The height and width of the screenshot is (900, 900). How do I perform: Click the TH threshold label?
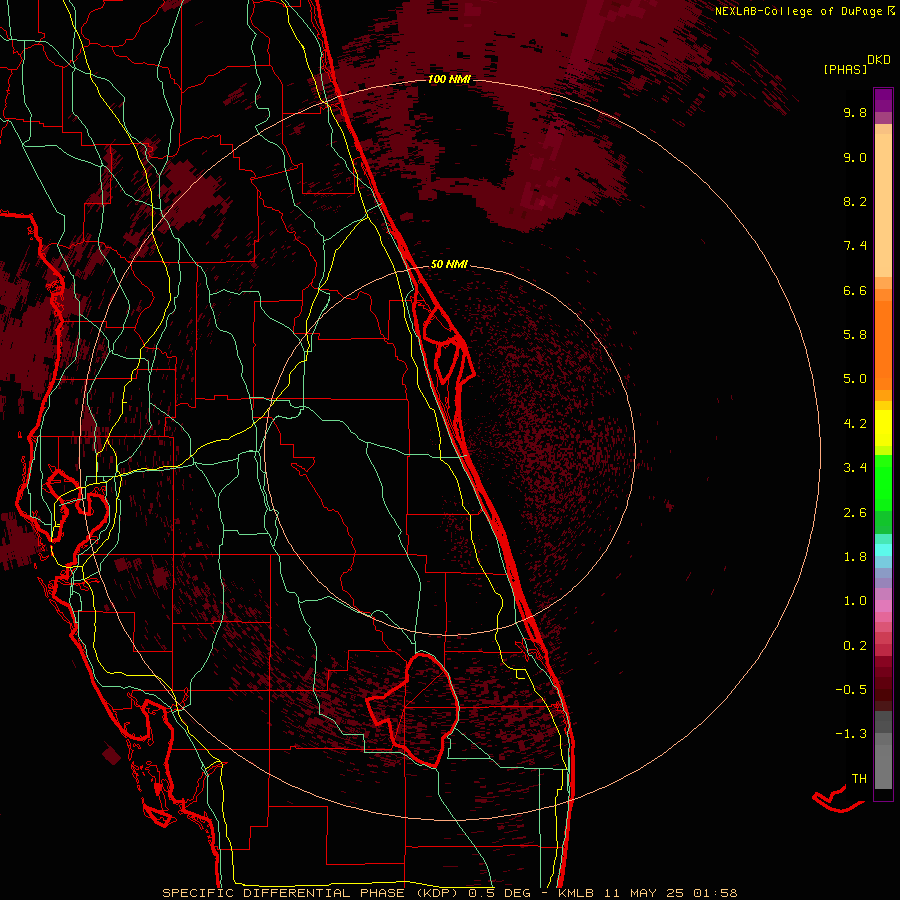click(x=859, y=779)
